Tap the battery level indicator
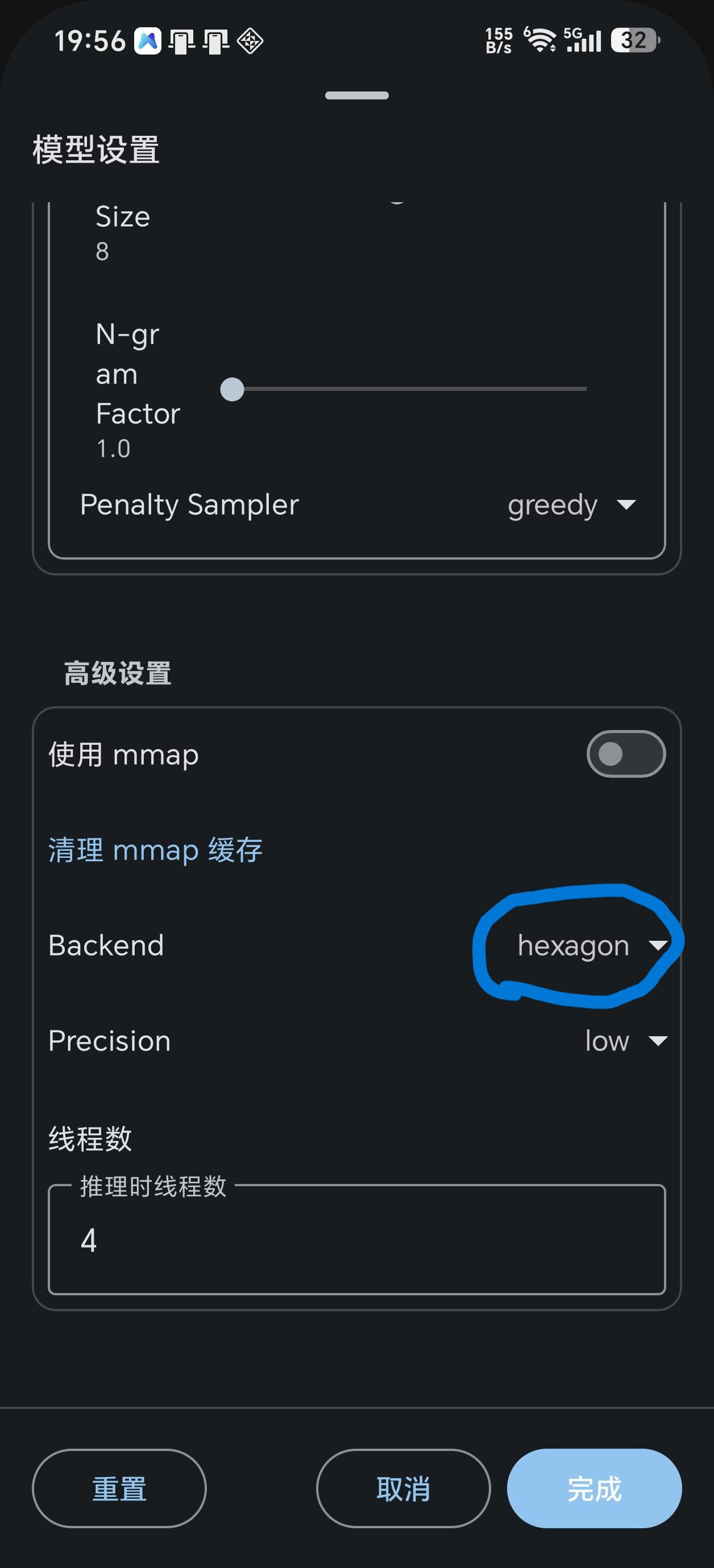 tap(636, 41)
